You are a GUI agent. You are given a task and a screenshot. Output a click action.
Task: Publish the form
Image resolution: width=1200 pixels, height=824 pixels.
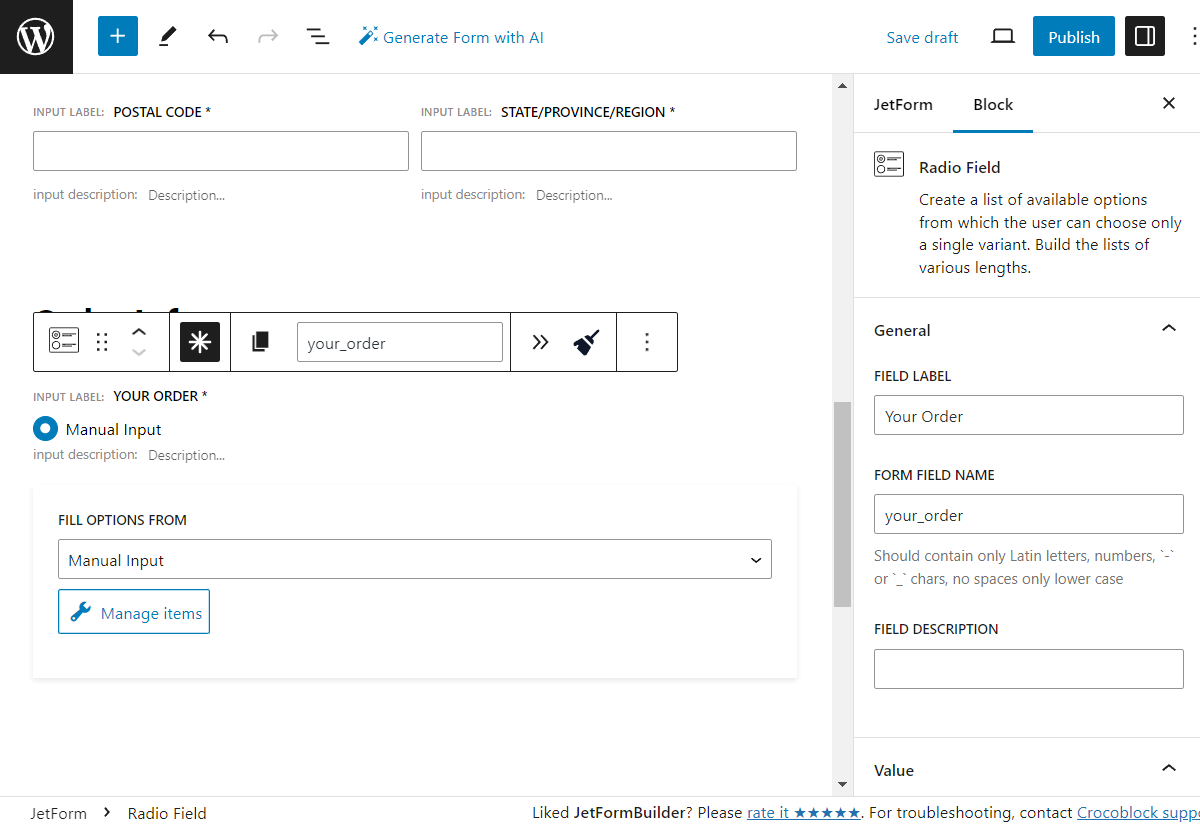[1073, 36]
